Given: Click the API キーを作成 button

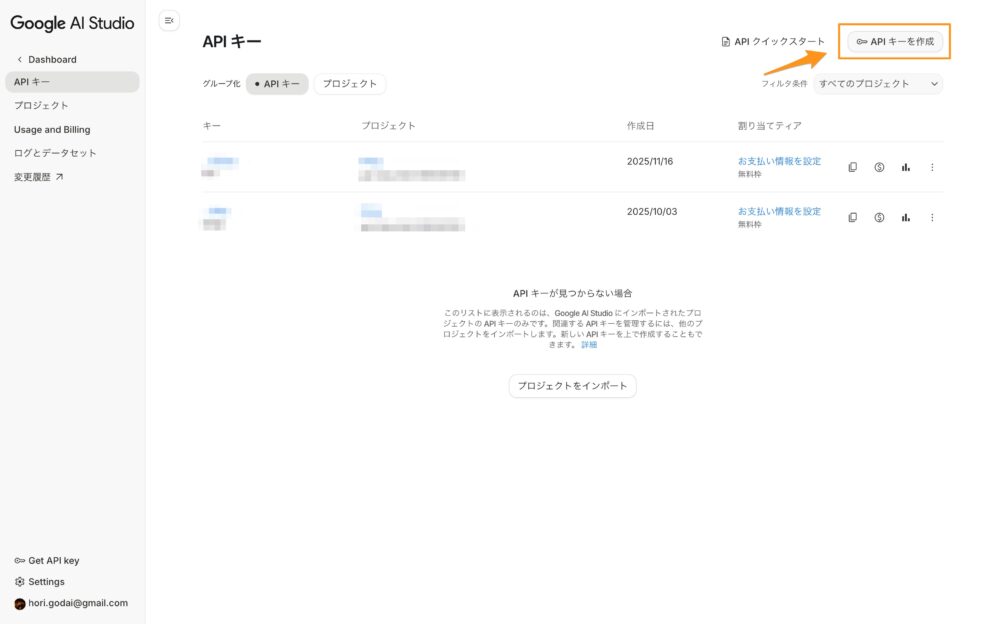Looking at the screenshot, I should coord(895,41).
